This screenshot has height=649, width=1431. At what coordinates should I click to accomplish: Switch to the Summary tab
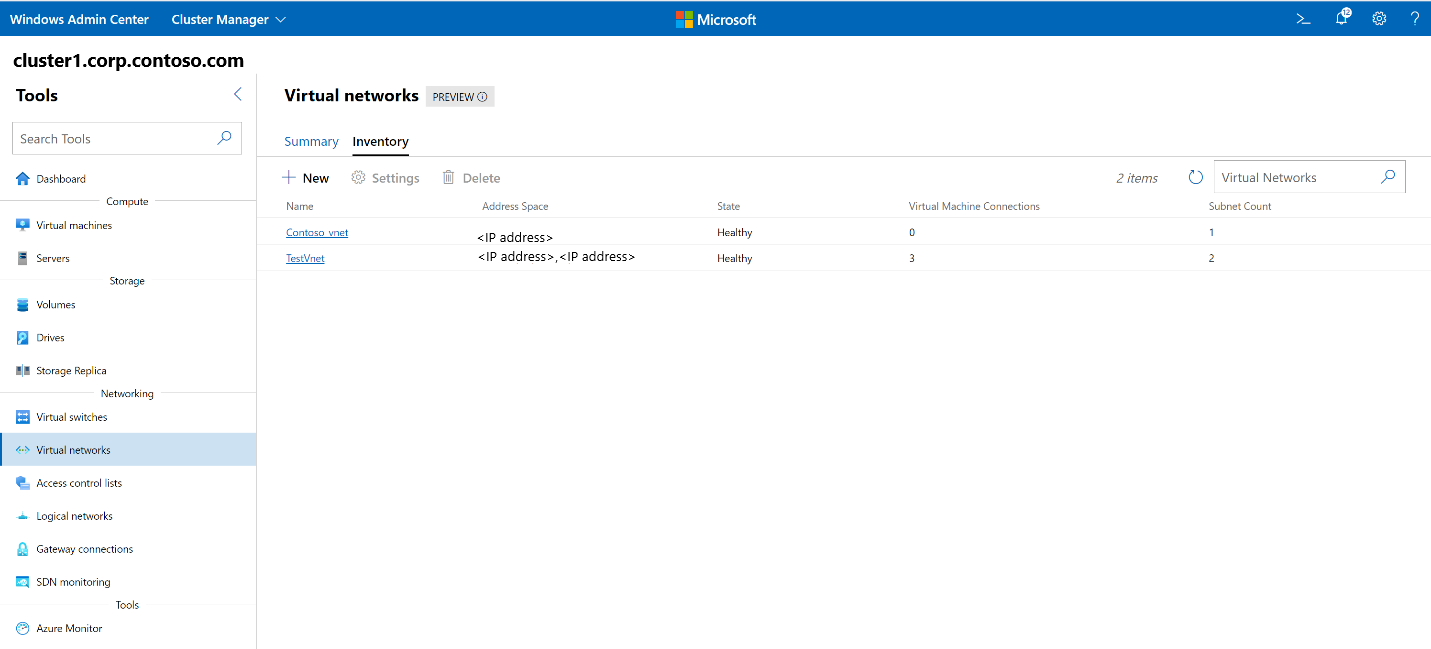(311, 141)
